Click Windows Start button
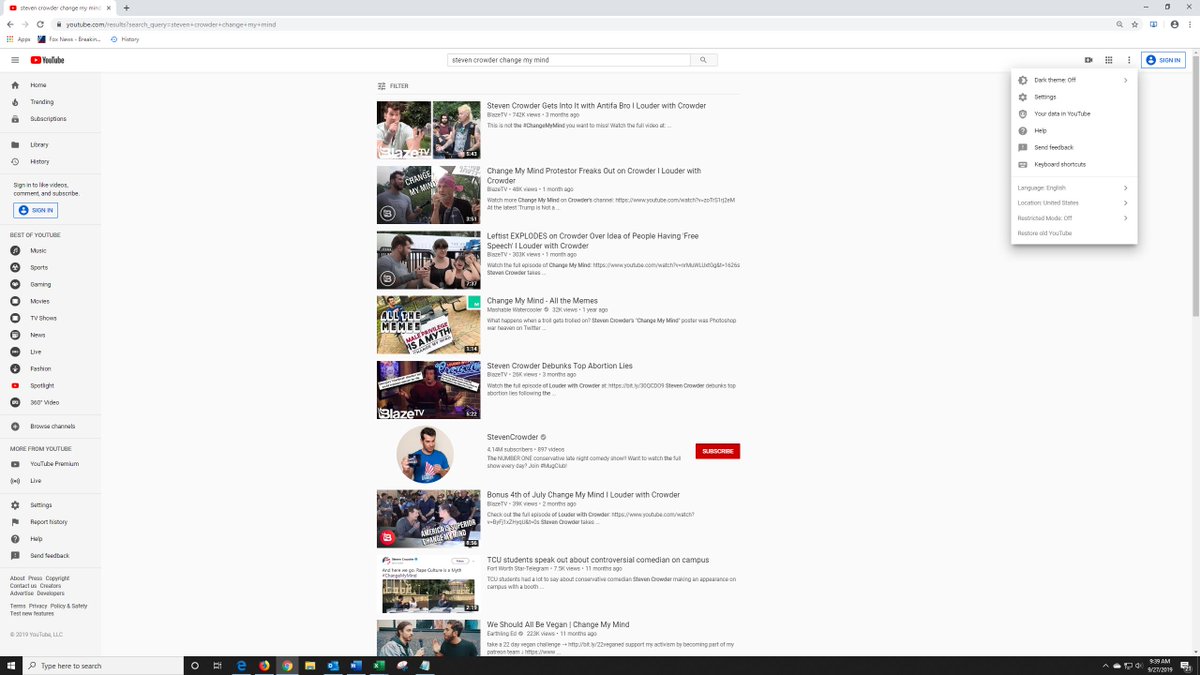The height and width of the screenshot is (675, 1200). 10,665
